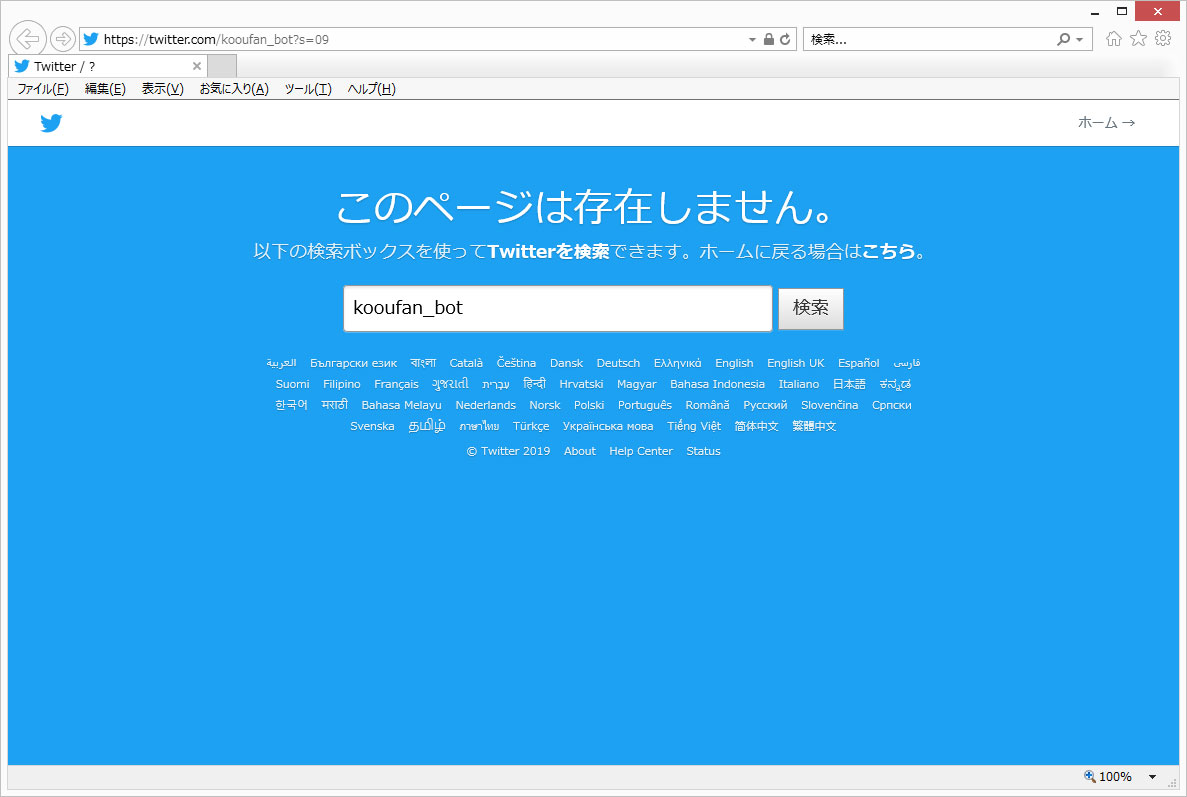Select Suomi language
The image size is (1187, 797).
coord(292,384)
